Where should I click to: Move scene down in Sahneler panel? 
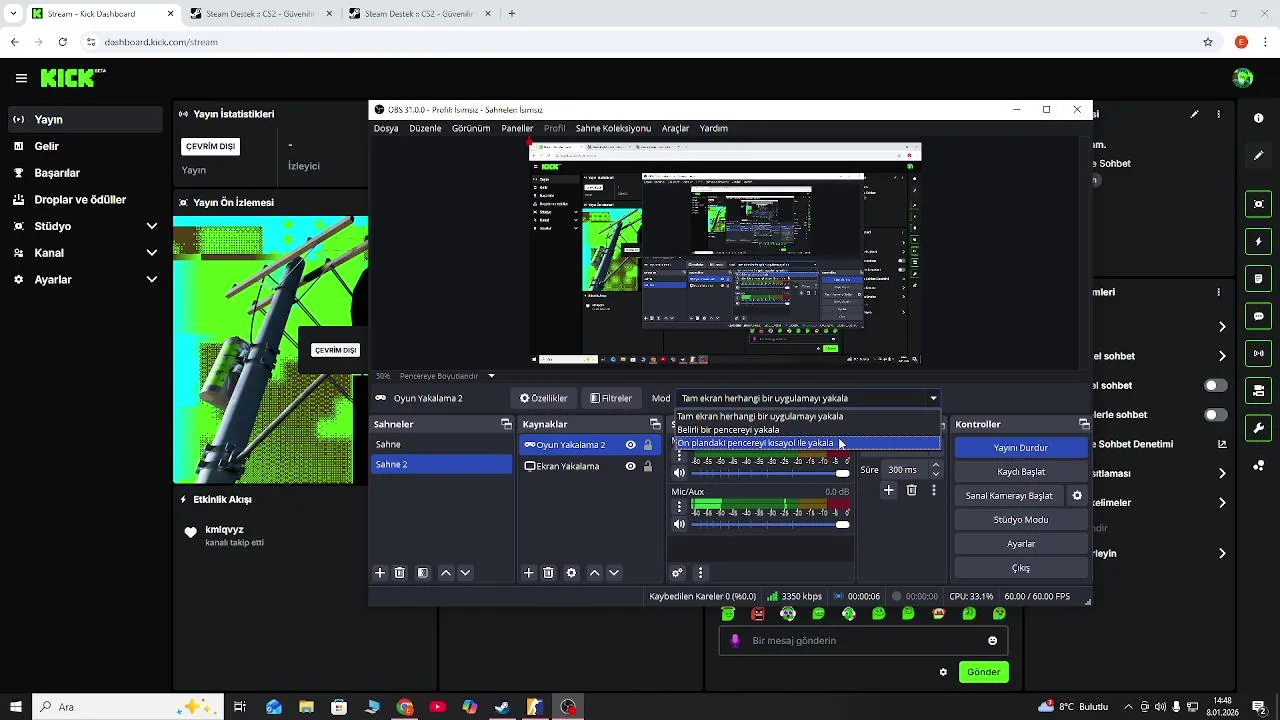point(465,573)
